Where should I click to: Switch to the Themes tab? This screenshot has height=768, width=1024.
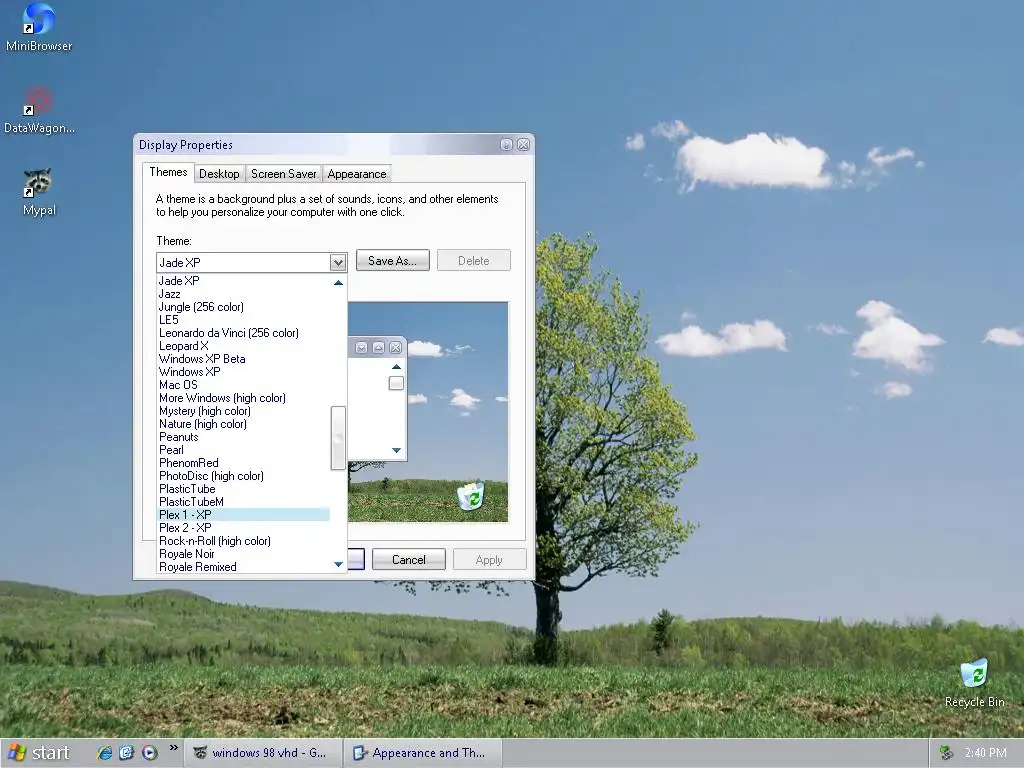pyautogui.click(x=168, y=172)
